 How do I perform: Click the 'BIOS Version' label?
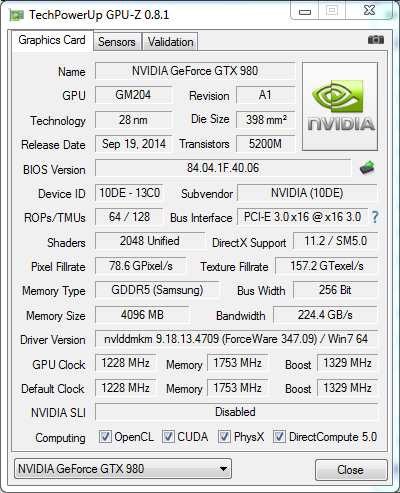(54, 170)
